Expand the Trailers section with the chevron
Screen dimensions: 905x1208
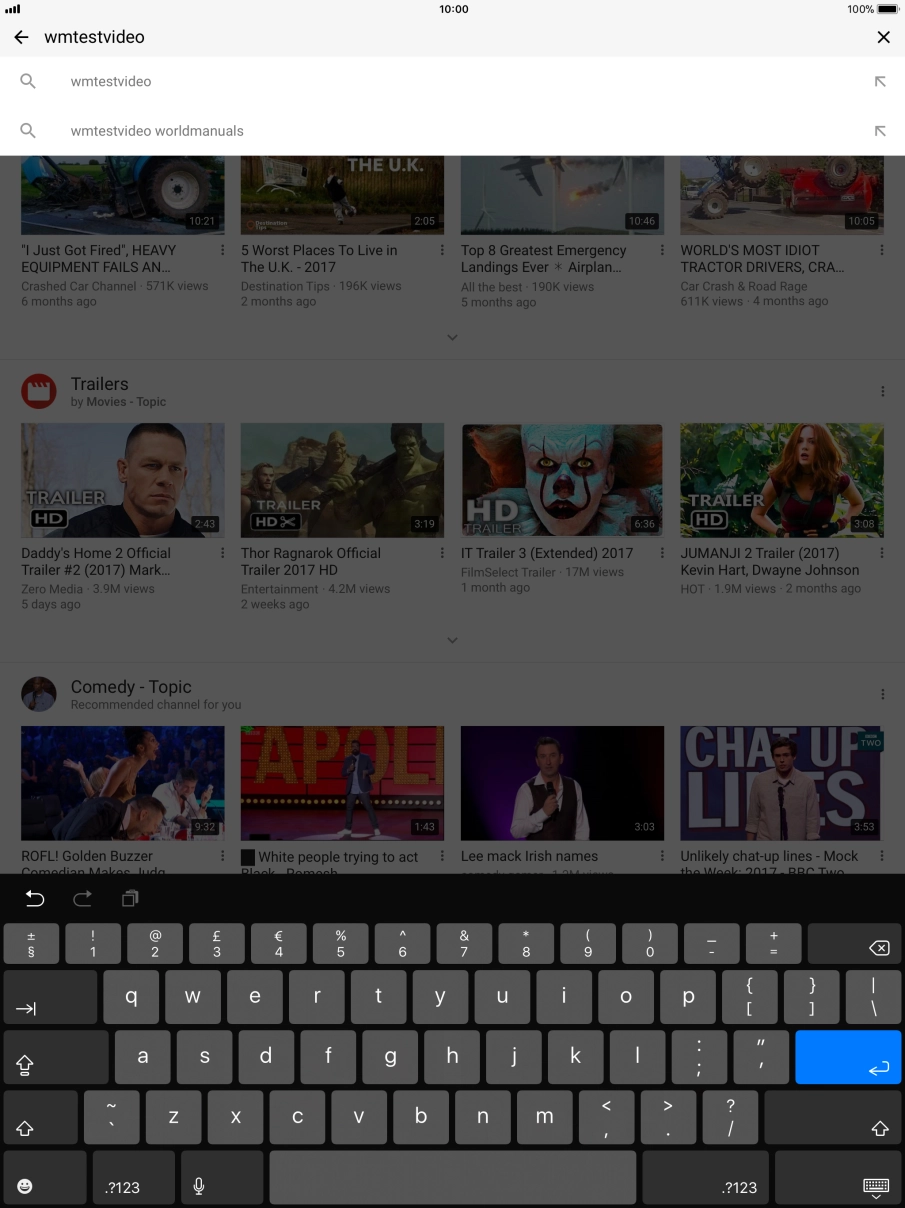tap(452, 640)
